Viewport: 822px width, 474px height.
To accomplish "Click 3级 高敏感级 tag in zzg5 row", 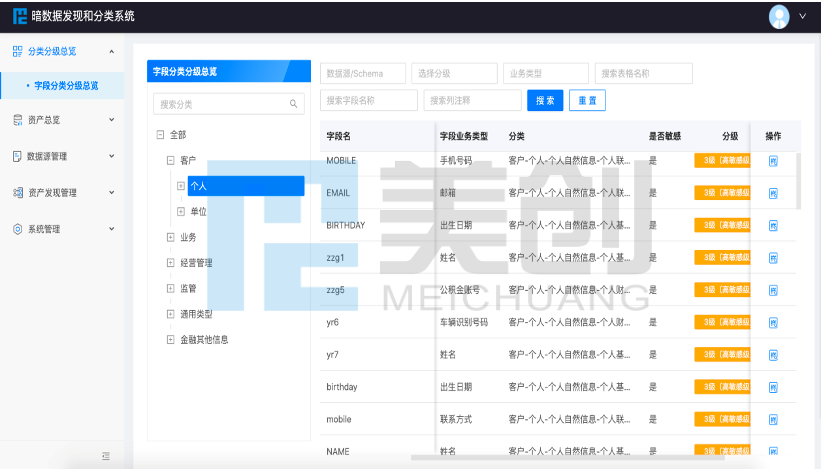I will tap(722, 290).
